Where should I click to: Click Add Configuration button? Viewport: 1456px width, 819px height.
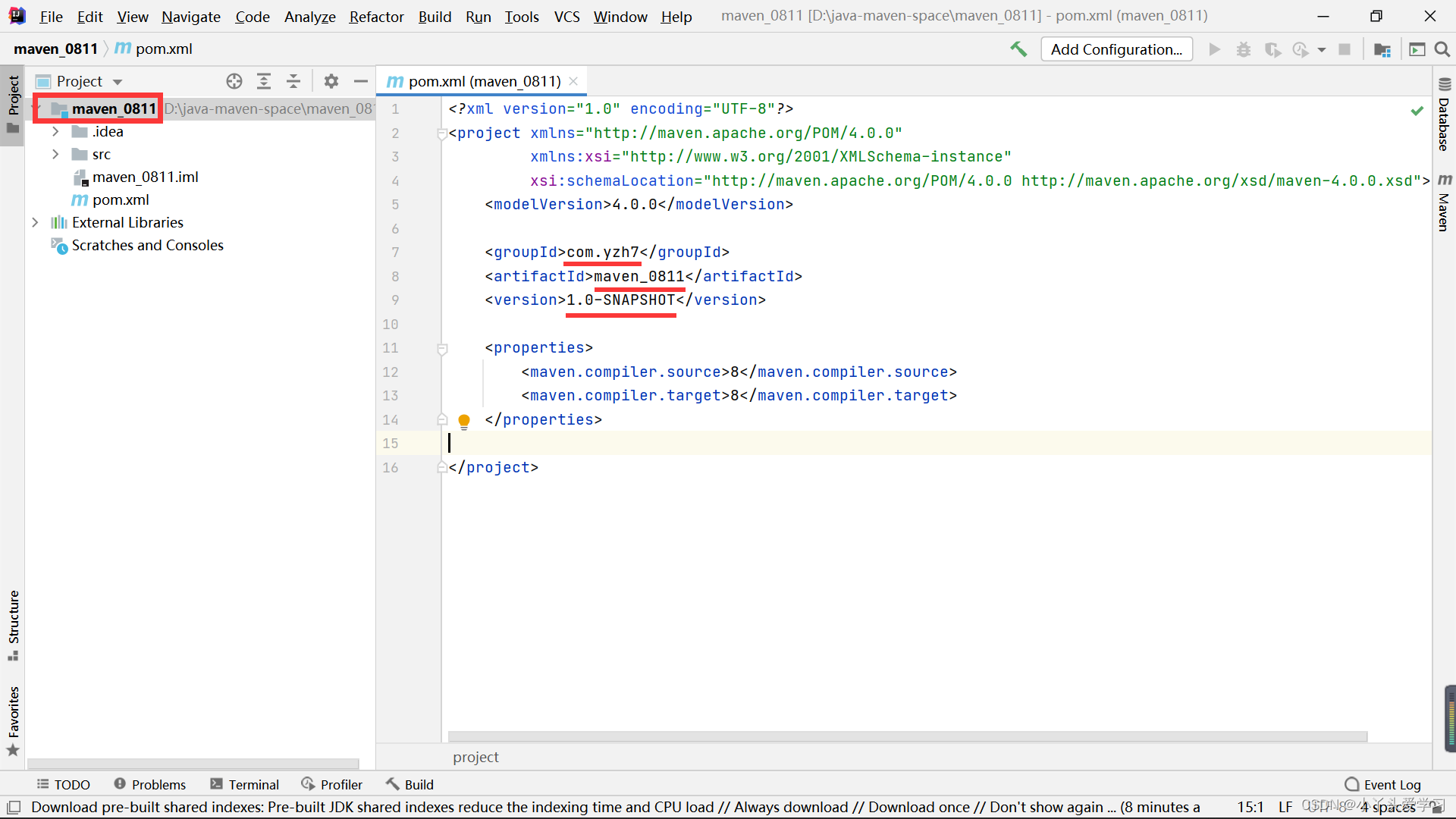pyautogui.click(x=1116, y=49)
